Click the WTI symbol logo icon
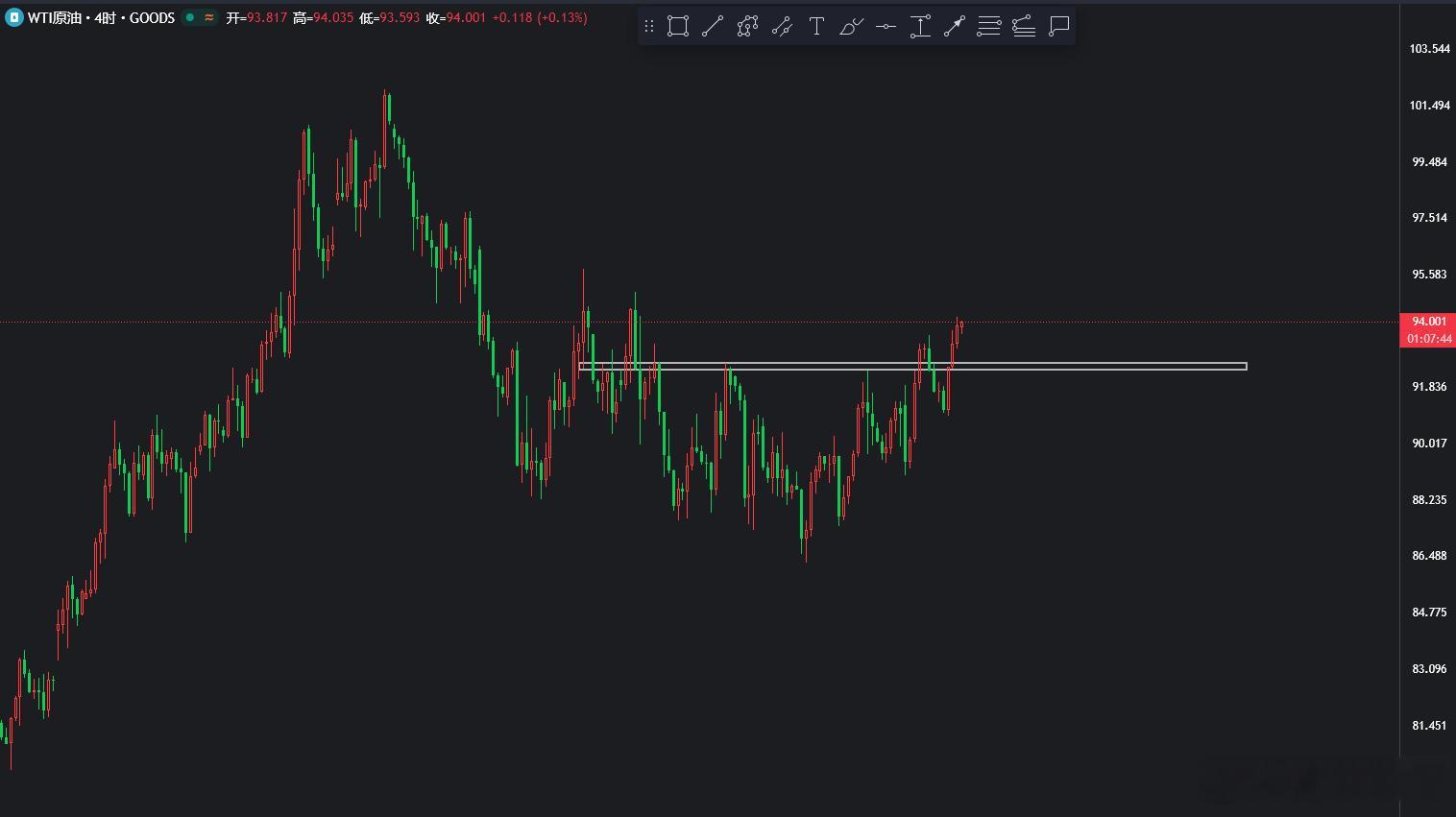This screenshot has height=817, width=1456. (x=13, y=17)
